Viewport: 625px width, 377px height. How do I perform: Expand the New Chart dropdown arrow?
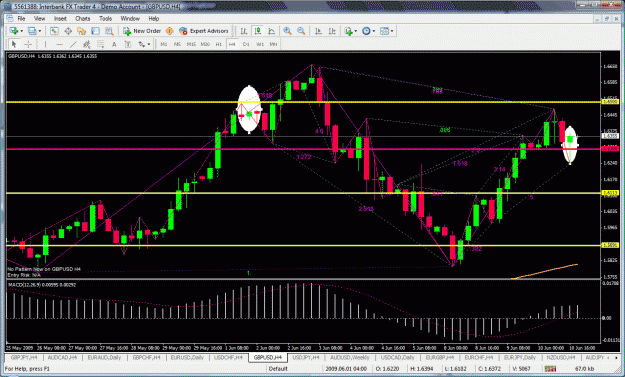22,31
